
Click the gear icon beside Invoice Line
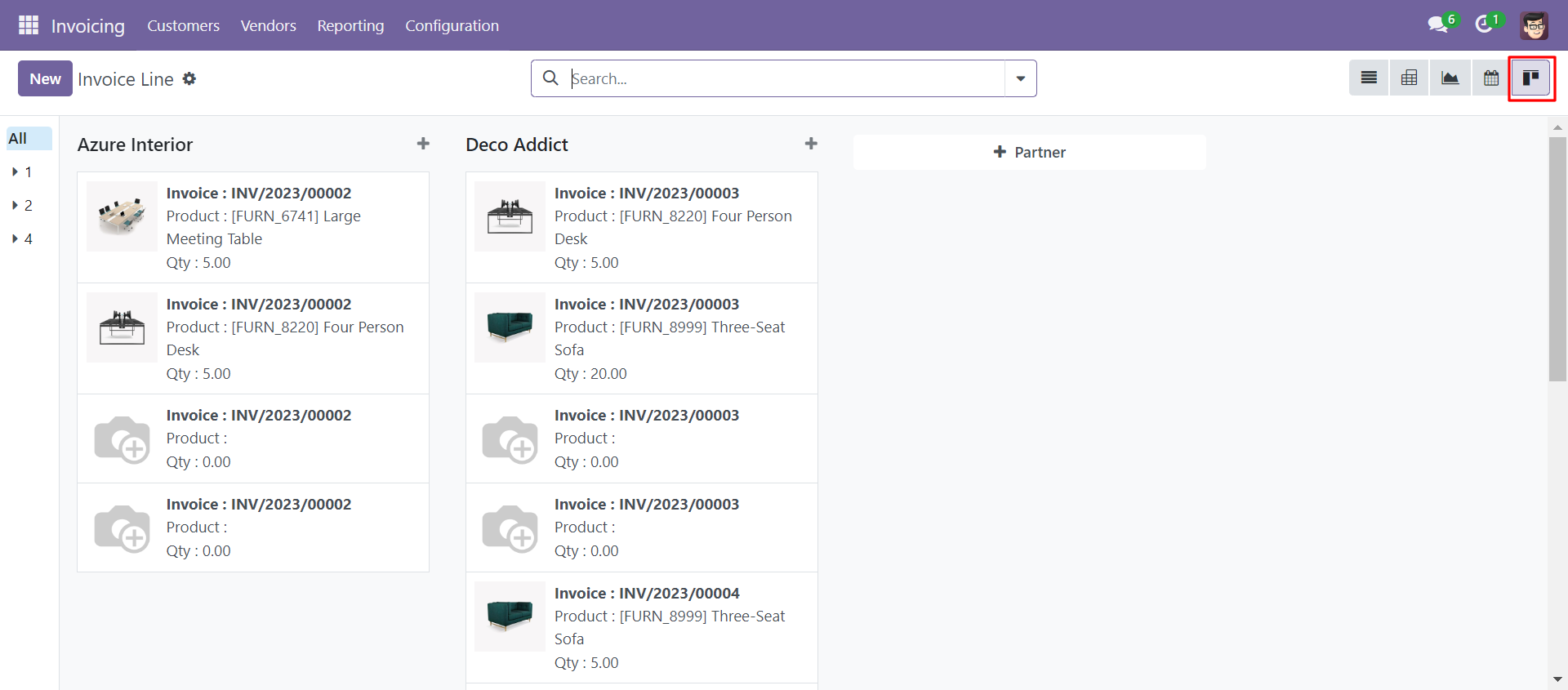pyautogui.click(x=189, y=78)
